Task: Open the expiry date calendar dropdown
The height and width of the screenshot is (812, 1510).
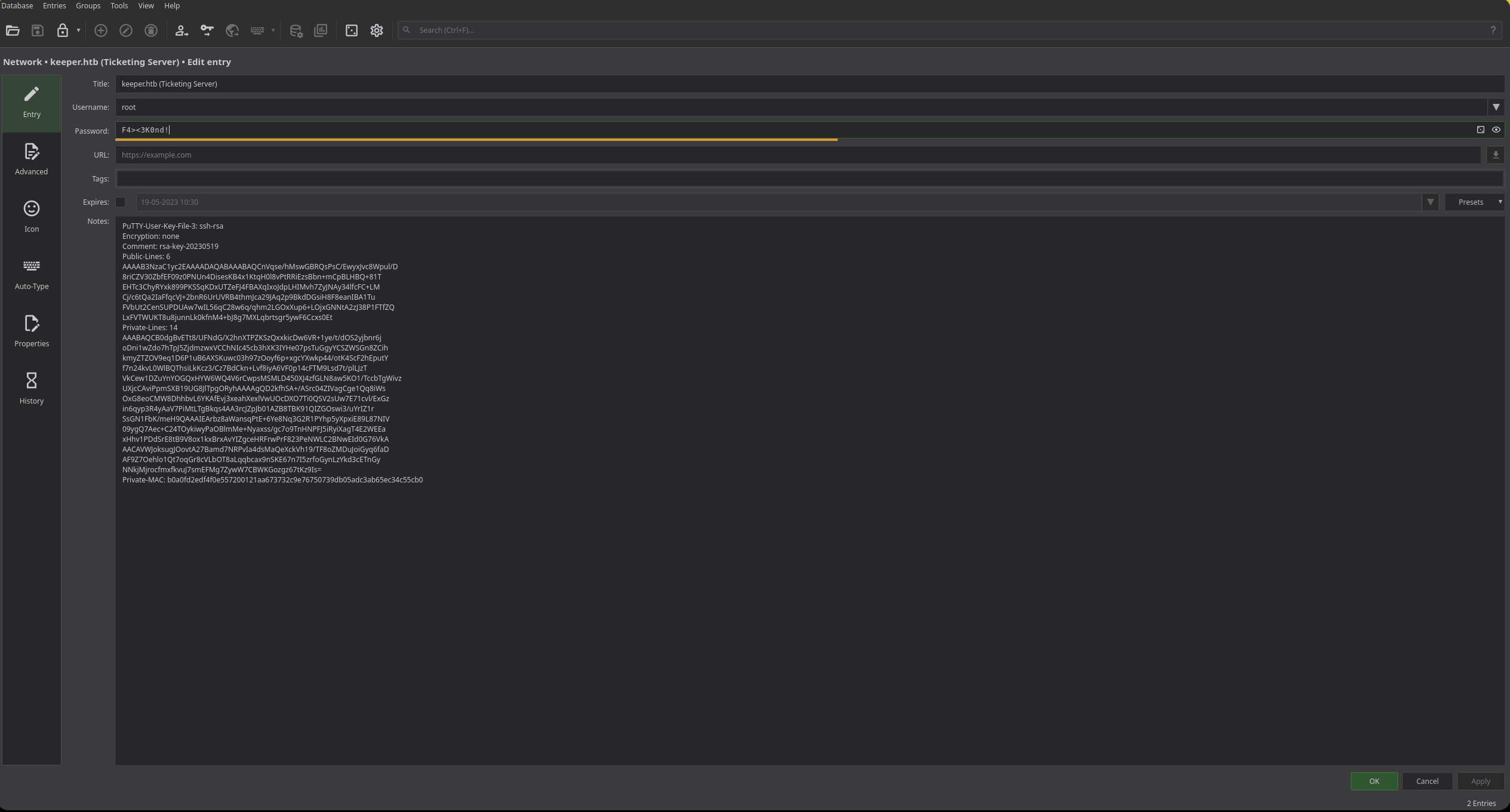Action: pyautogui.click(x=1430, y=202)
